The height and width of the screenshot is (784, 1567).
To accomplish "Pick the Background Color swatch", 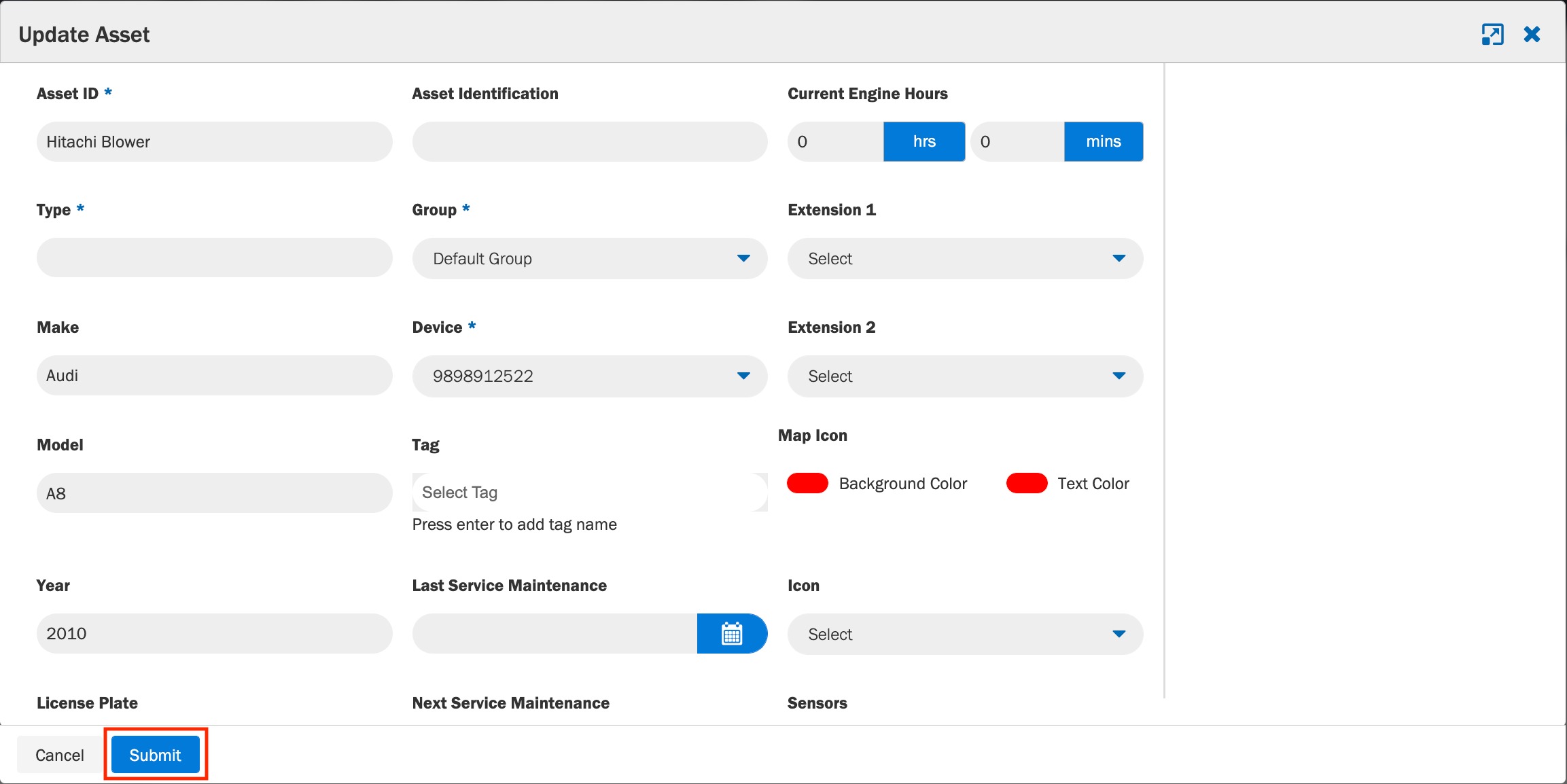I will point(807,483).
